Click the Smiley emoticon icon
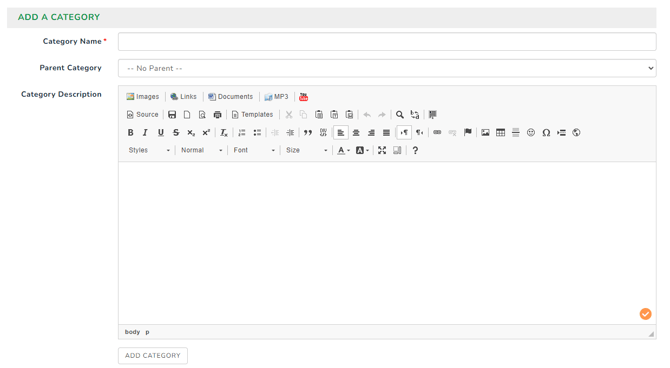The width and height of the screenshot is (670, 368). (531, 132)
